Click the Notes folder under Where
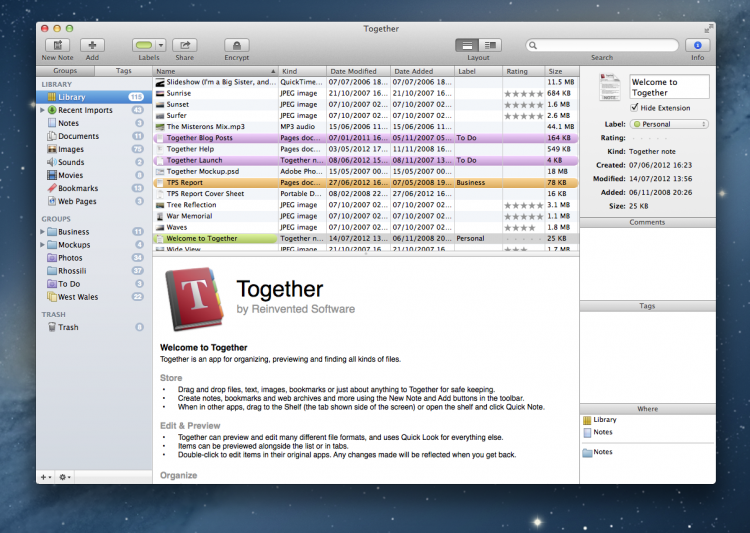Viewport: 750px width, 533px height. tap(598, 452)
